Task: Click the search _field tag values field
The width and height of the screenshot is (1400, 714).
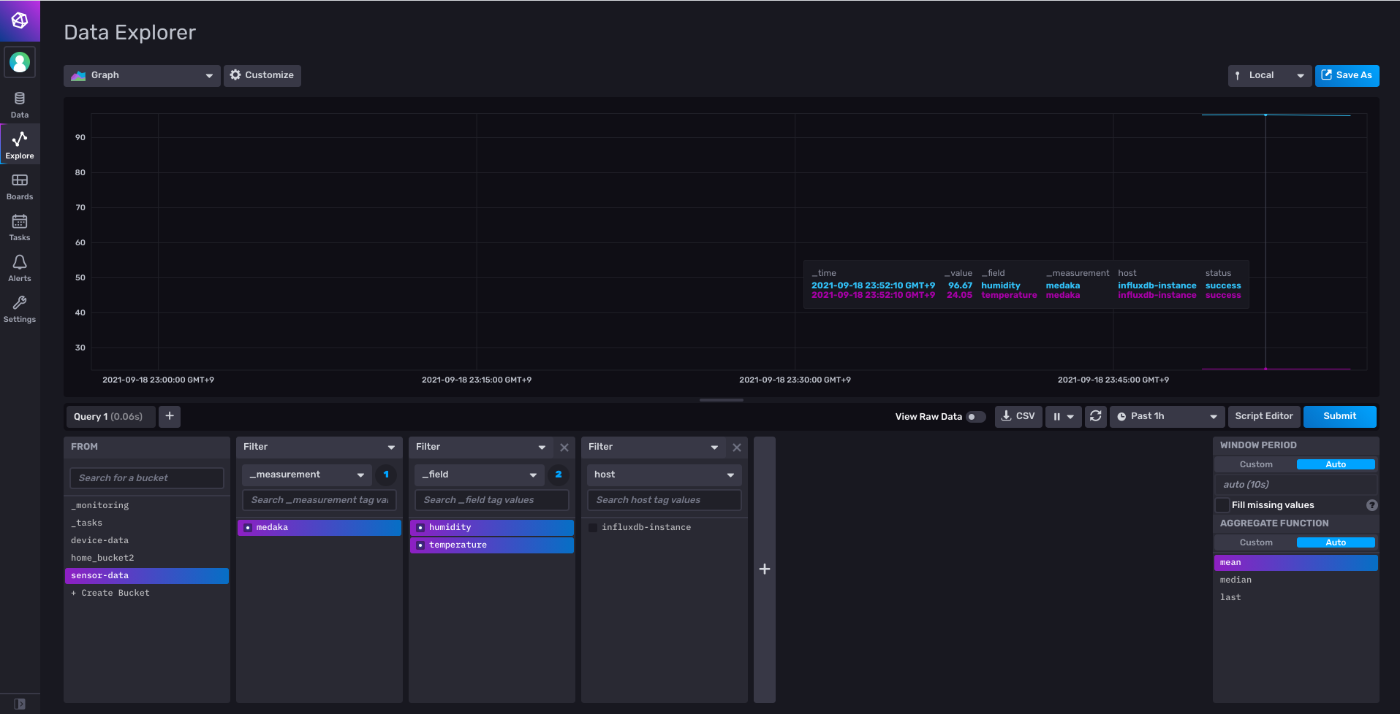Action: tap(492, 500)
